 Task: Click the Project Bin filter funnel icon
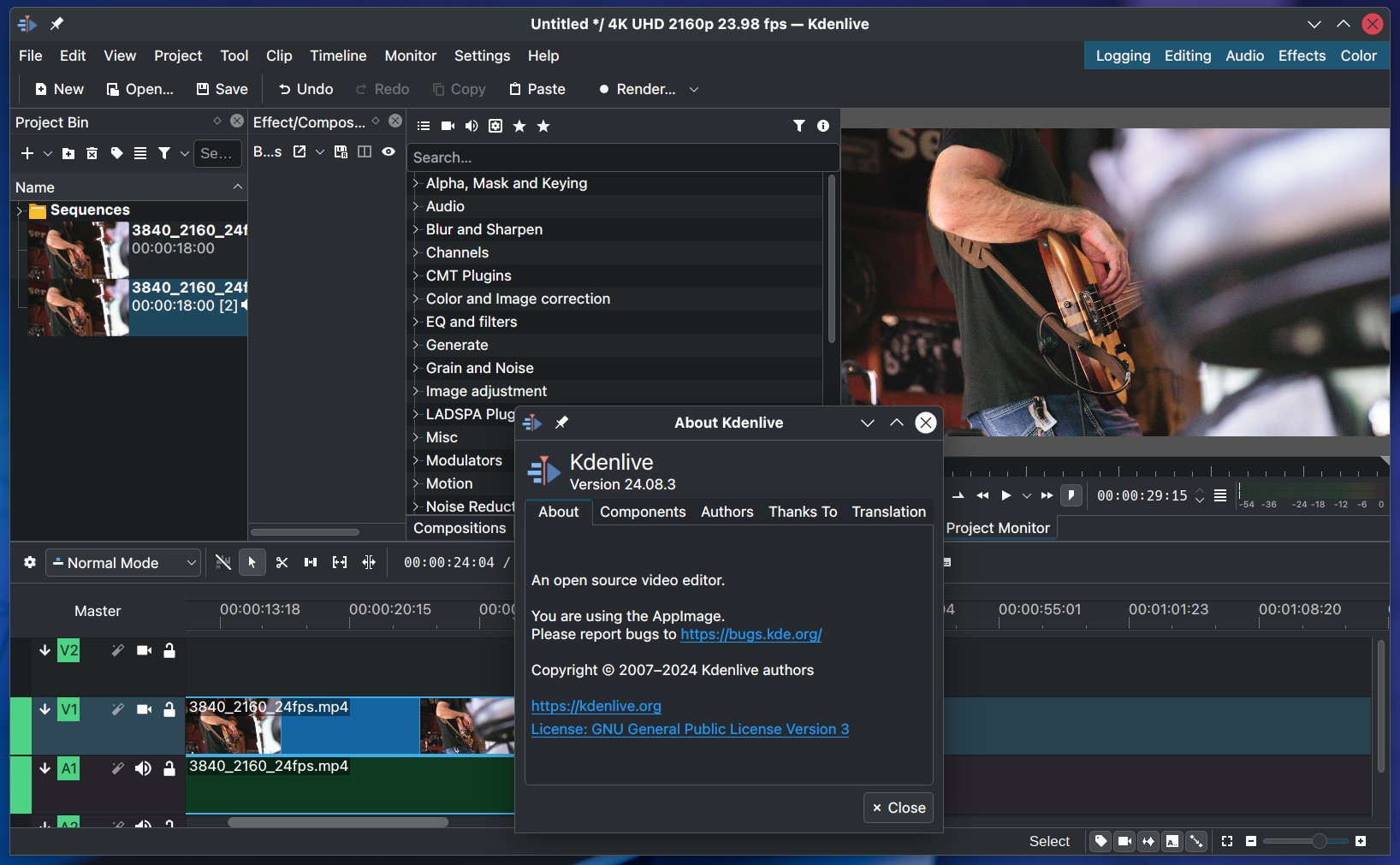pos(164,153)
